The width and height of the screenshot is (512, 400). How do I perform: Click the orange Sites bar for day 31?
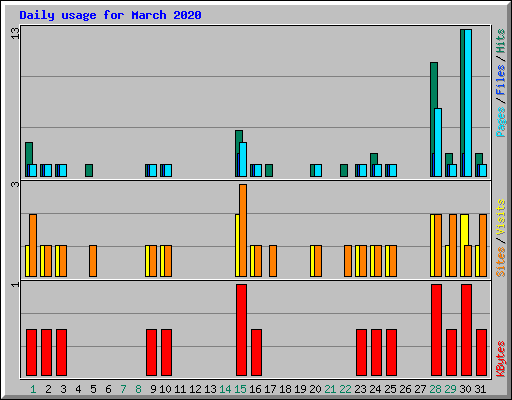[x=483, y=245]
